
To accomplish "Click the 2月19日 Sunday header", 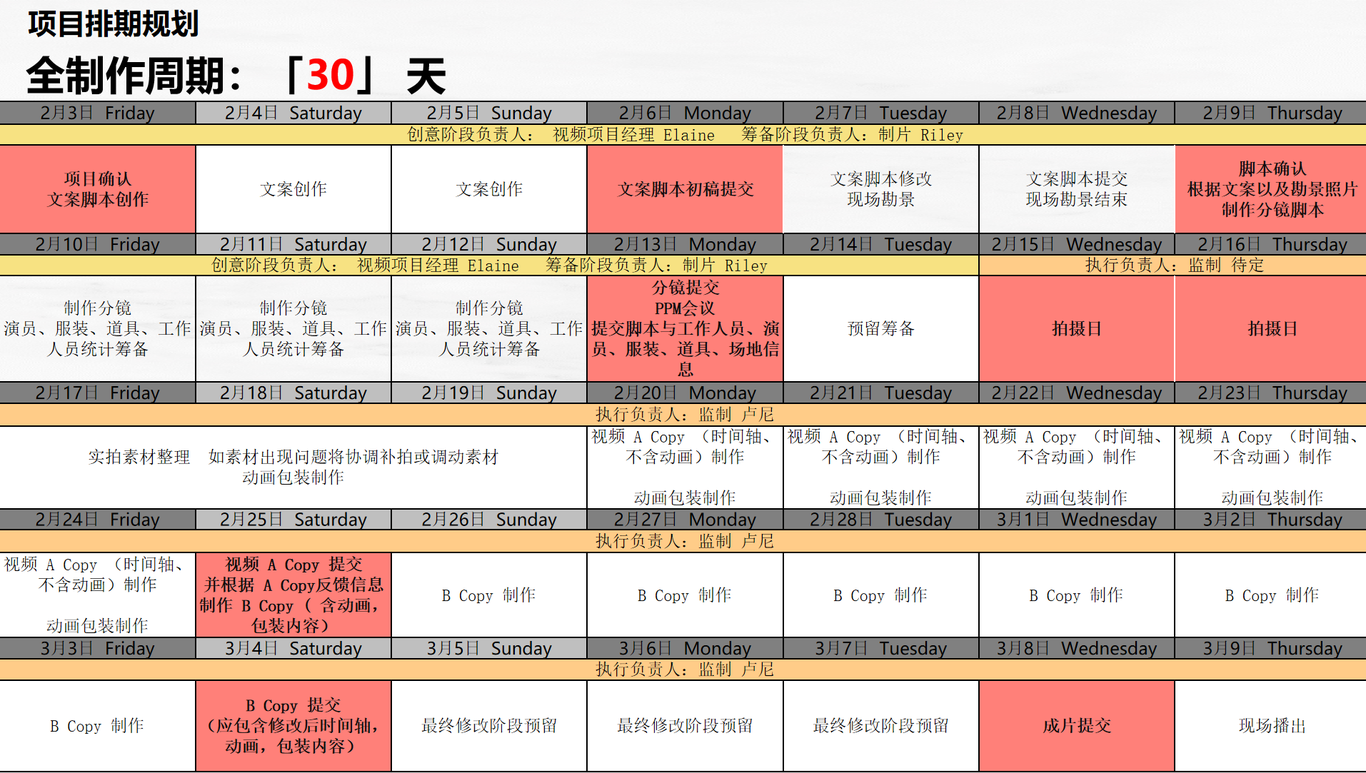I will click(489, 393).
